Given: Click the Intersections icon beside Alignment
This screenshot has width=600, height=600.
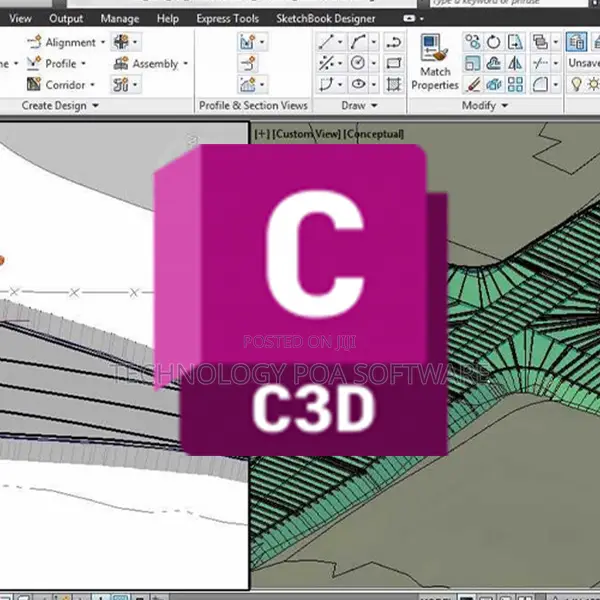Looking at the screenshot, I should 121,42.
